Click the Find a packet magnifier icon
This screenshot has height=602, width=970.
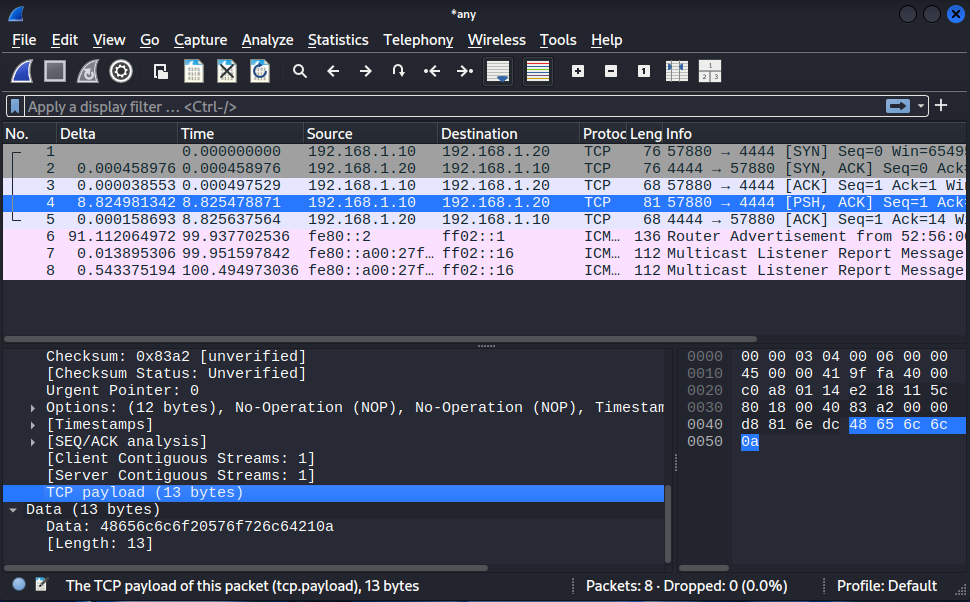click(x=299, y=71)
